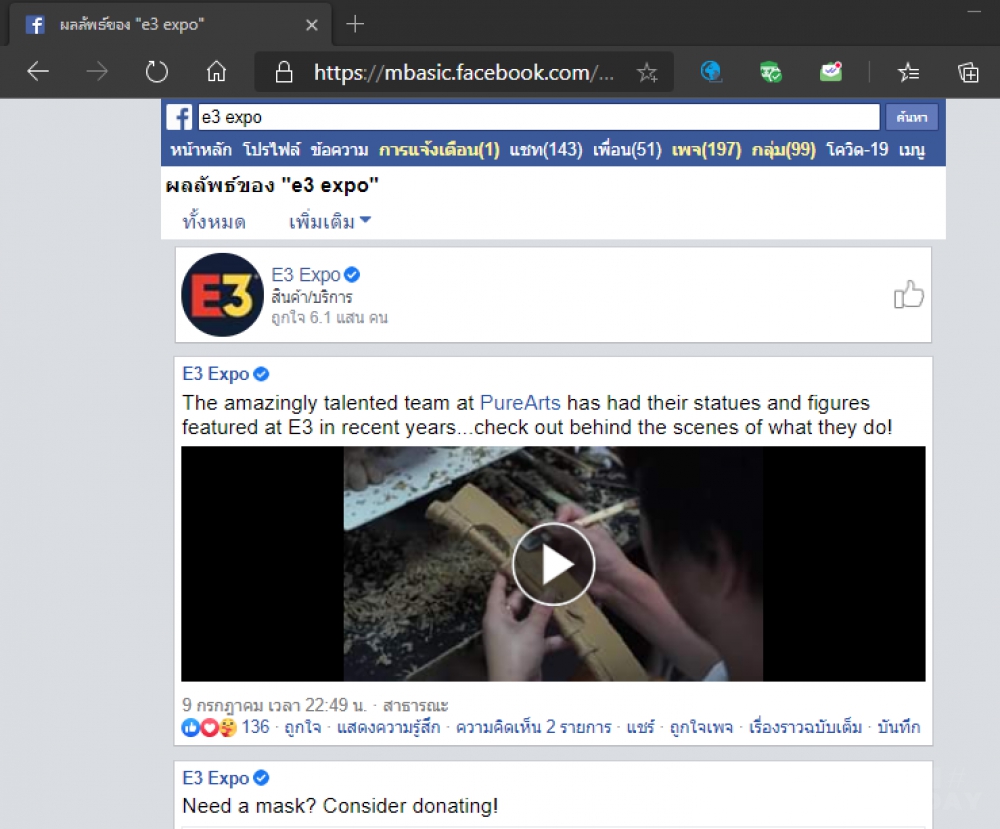Open เพื่อน(51) friends link
The image size is (1000, 829).
628,149
